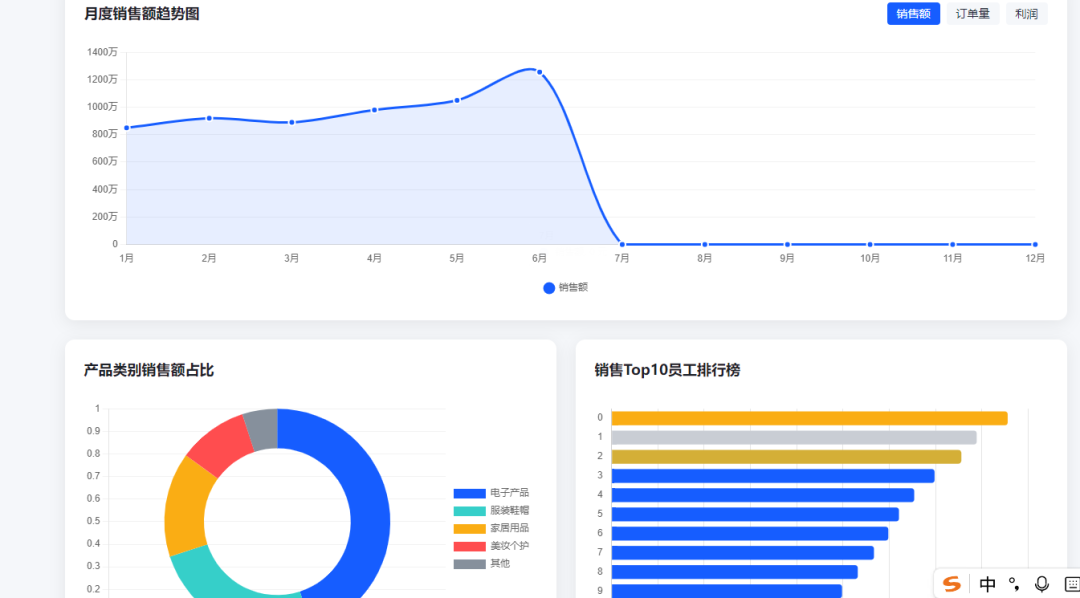The width and height of the screenshot is (1080, 598).
Task: Select the 5月 data point on line chart
Action: pos(457,101)
